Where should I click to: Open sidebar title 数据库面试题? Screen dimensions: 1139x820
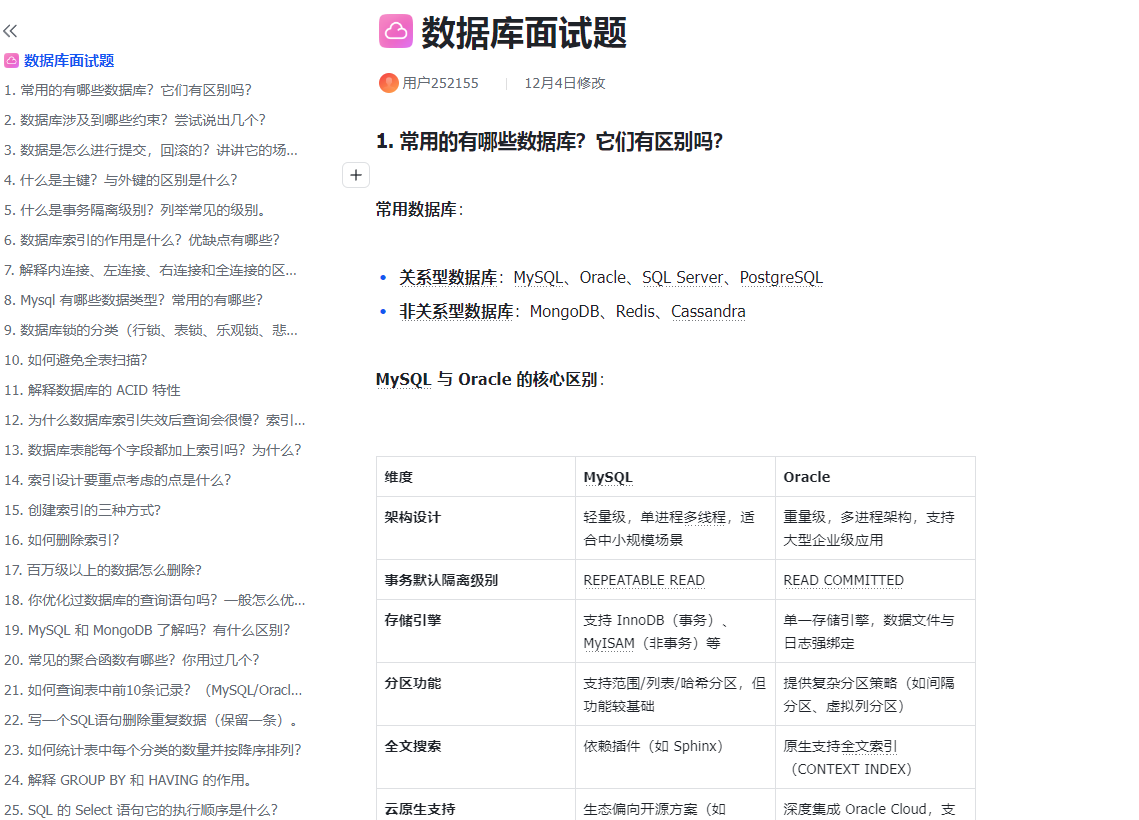pyautogui.click(x=69, y=60)
